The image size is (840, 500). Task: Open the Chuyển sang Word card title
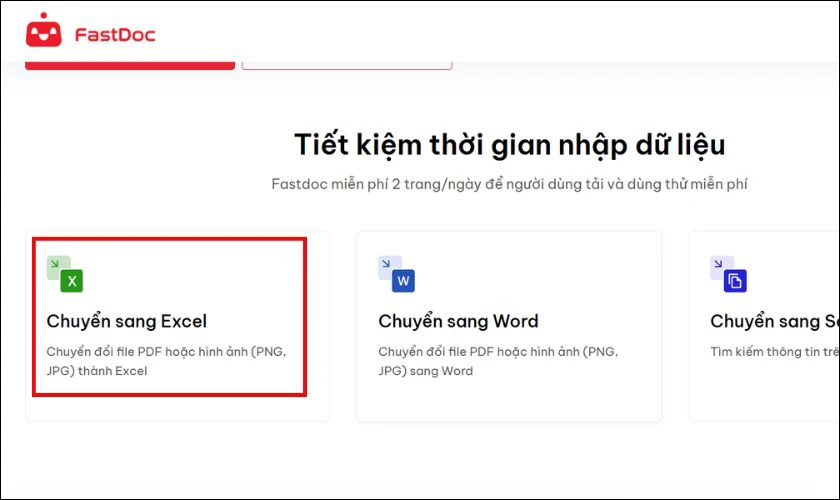click(x=458, y=321)
